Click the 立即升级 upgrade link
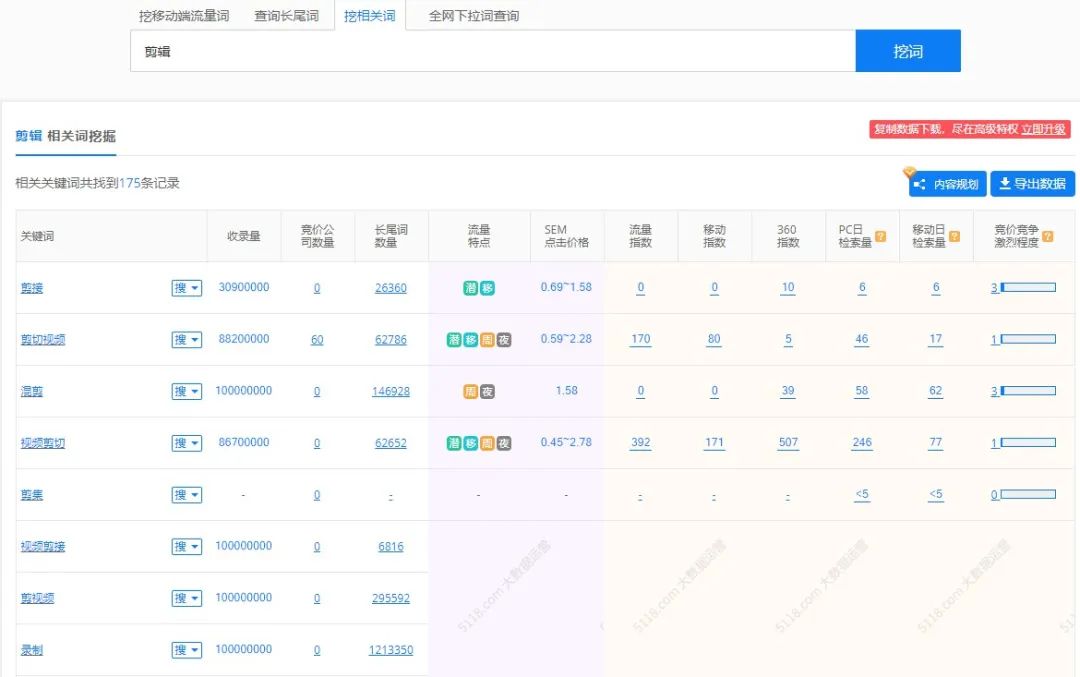Screen dimensions: 1080x677 [1043, 130]
